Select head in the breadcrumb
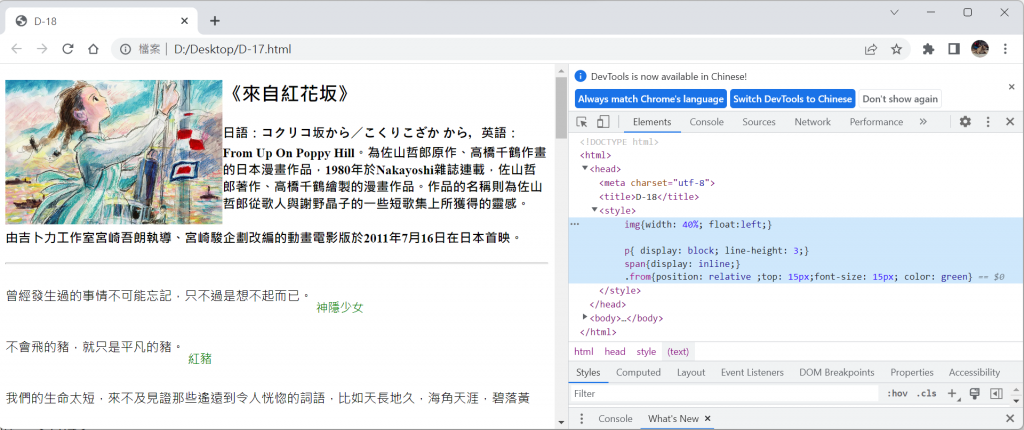The width and height of the screenshot is (1024, 430). (615, 352)
